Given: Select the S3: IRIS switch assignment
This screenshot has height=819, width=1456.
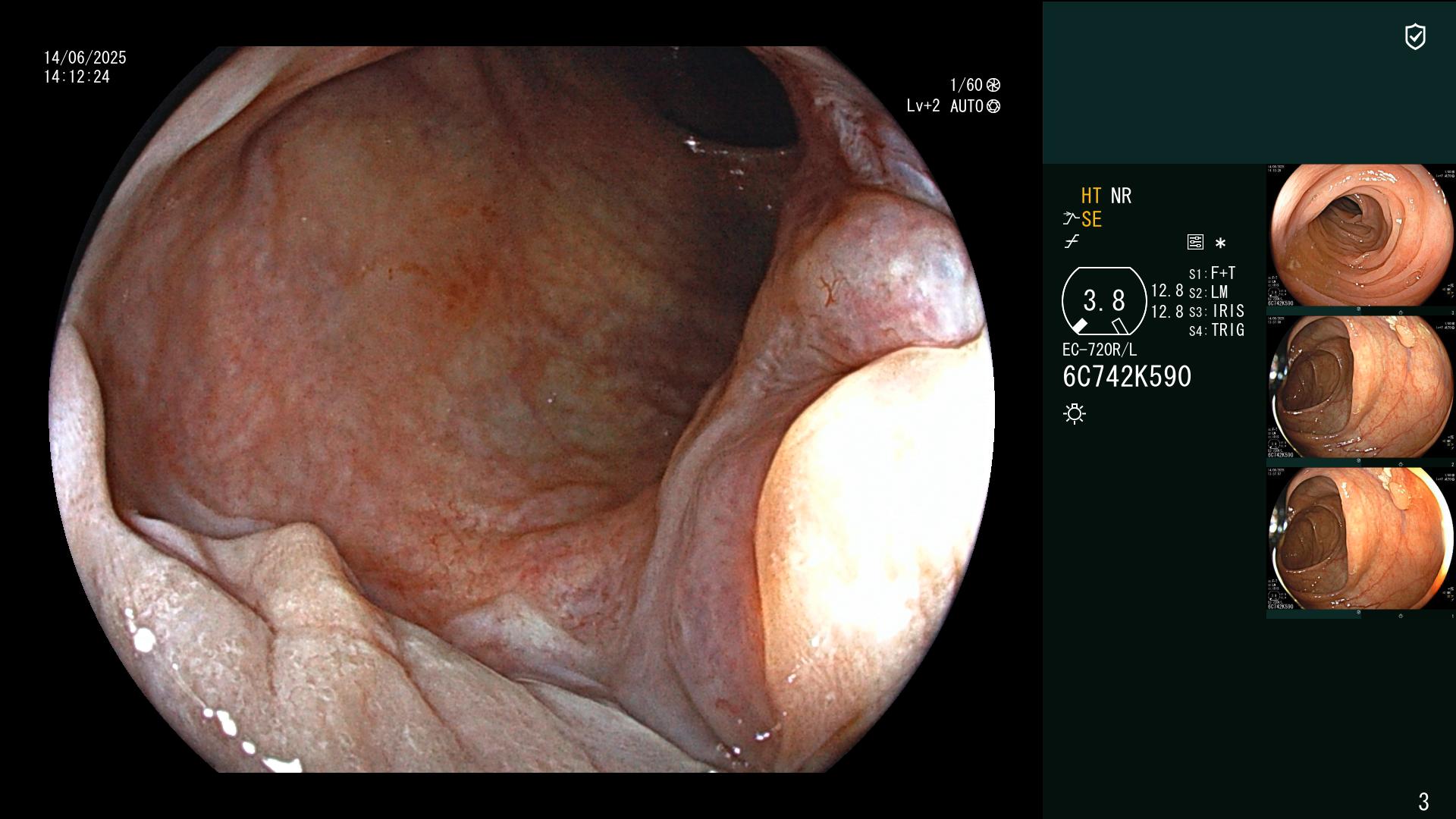Looking at the screenshot, I should click(1217, 311).
